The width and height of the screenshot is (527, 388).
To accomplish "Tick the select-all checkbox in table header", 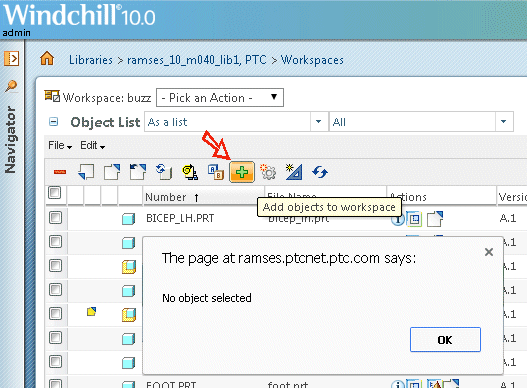I will (x=54, y=193).
